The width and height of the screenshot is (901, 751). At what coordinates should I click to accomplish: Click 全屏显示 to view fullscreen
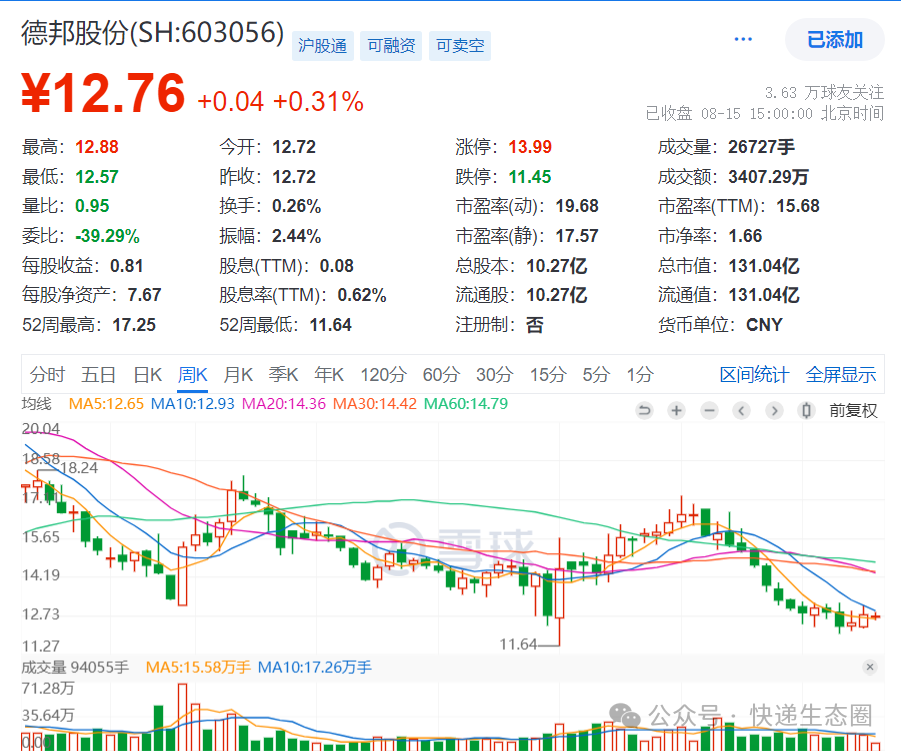tap(841, 375)
